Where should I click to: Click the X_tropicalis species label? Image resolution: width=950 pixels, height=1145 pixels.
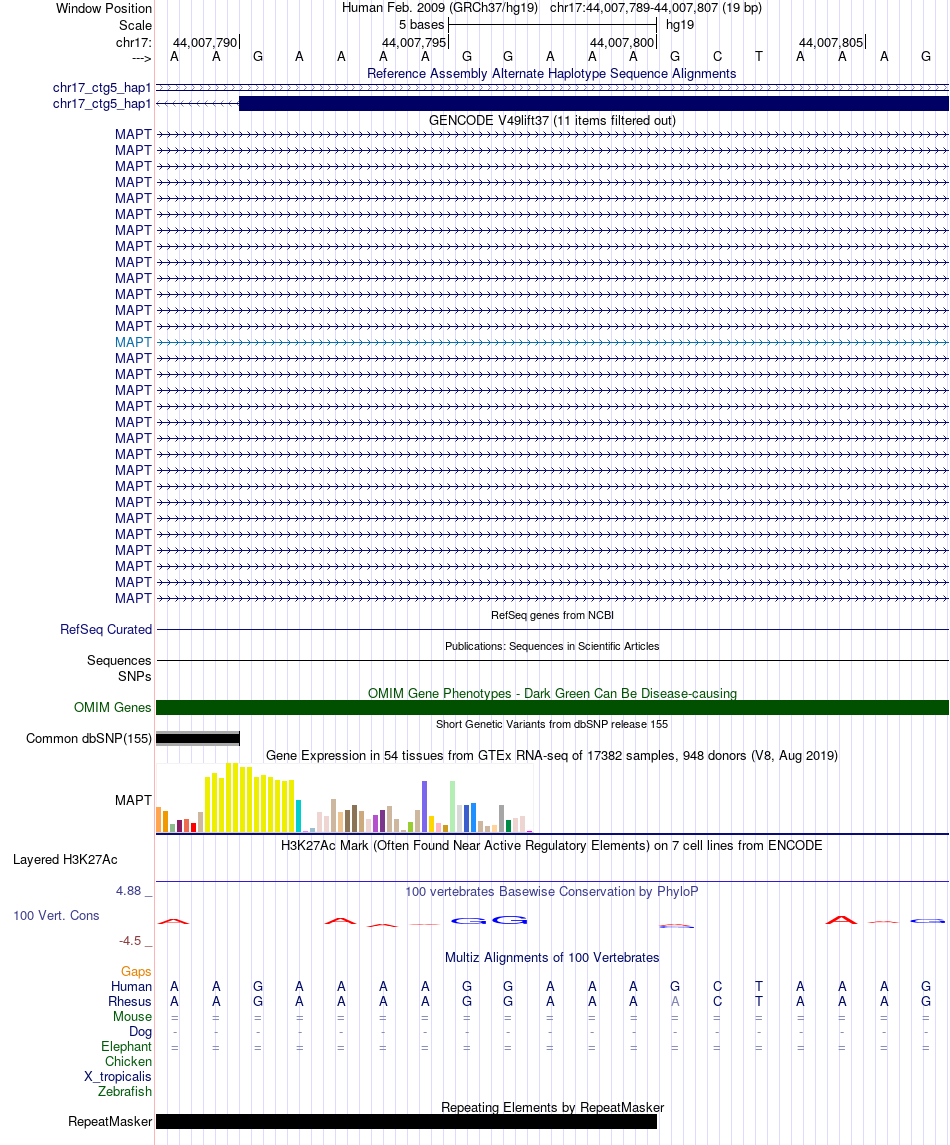tap(118, 1076)
